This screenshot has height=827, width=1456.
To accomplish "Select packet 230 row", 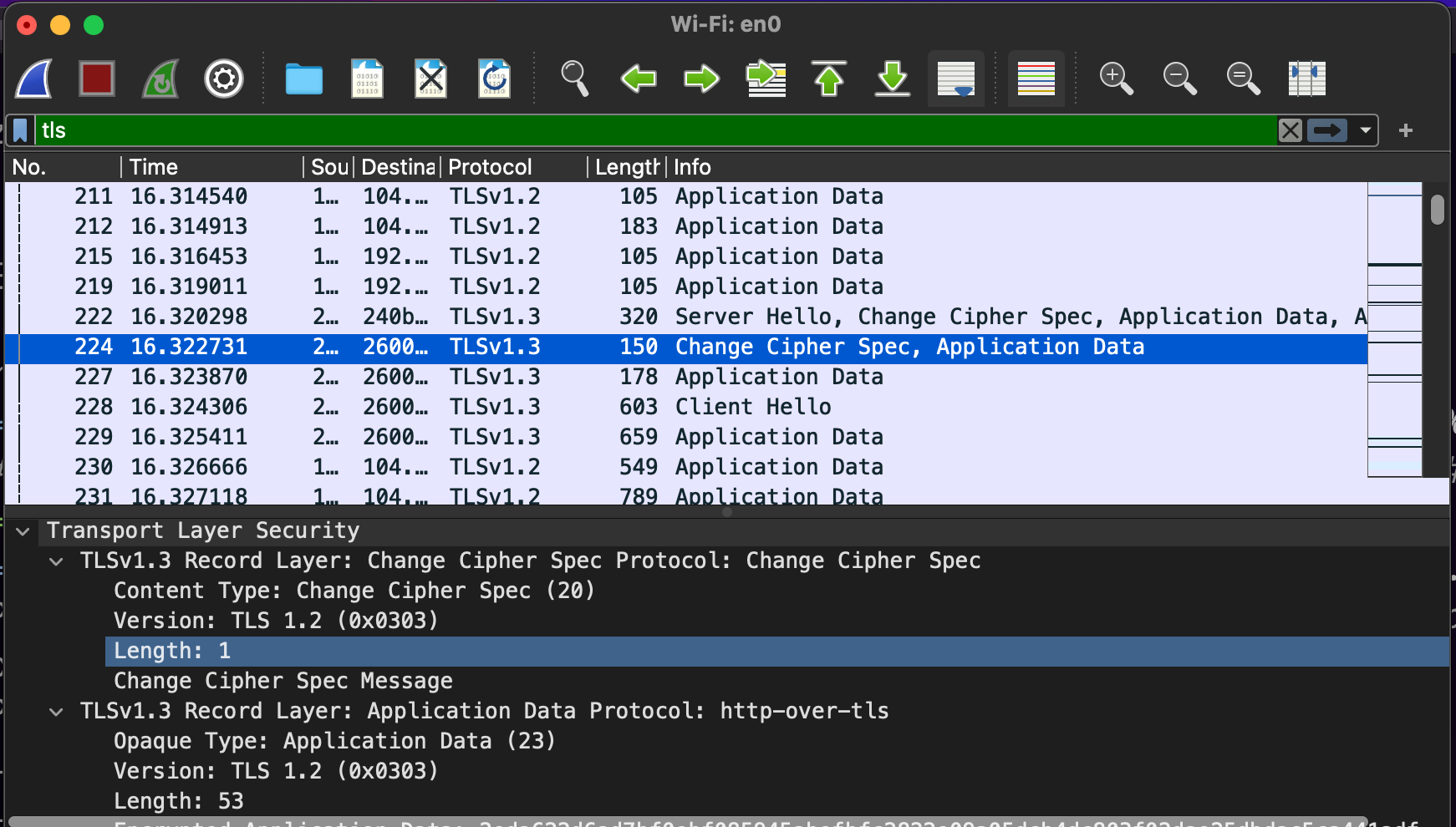I will [x=686, y=467].
